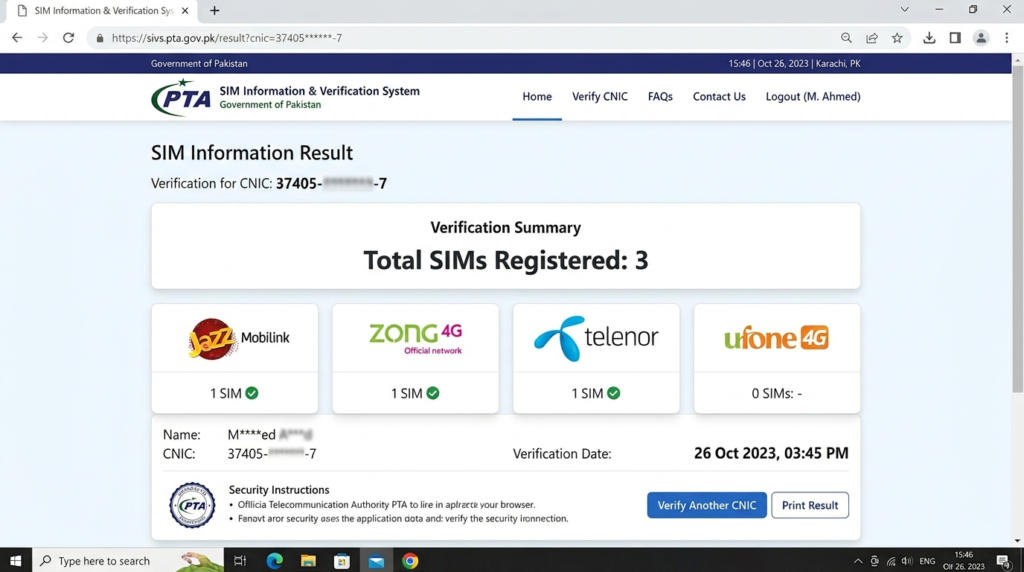Open the volume icon in system tray
Screen dimensions: 1024x572
tap(907, 561)
